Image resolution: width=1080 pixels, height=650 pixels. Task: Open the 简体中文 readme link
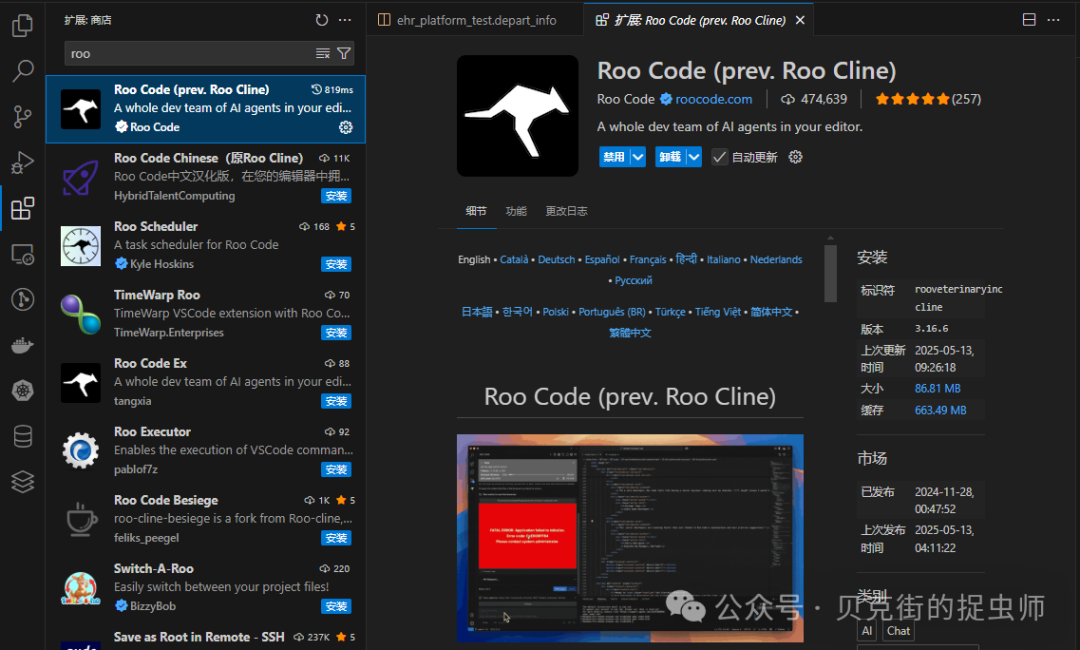[771, 312]
